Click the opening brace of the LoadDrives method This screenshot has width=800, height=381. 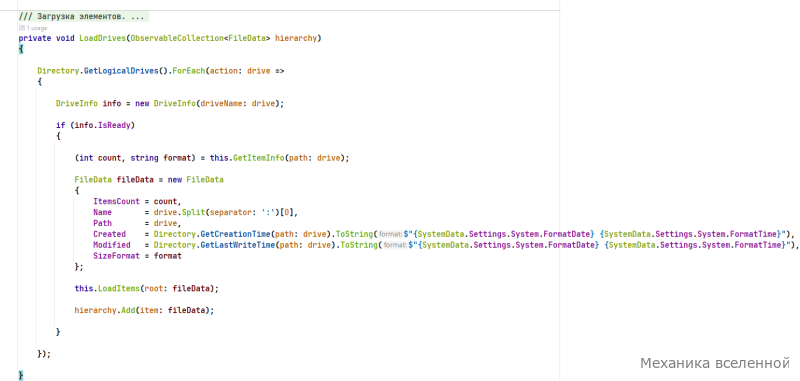click(20, 49)
